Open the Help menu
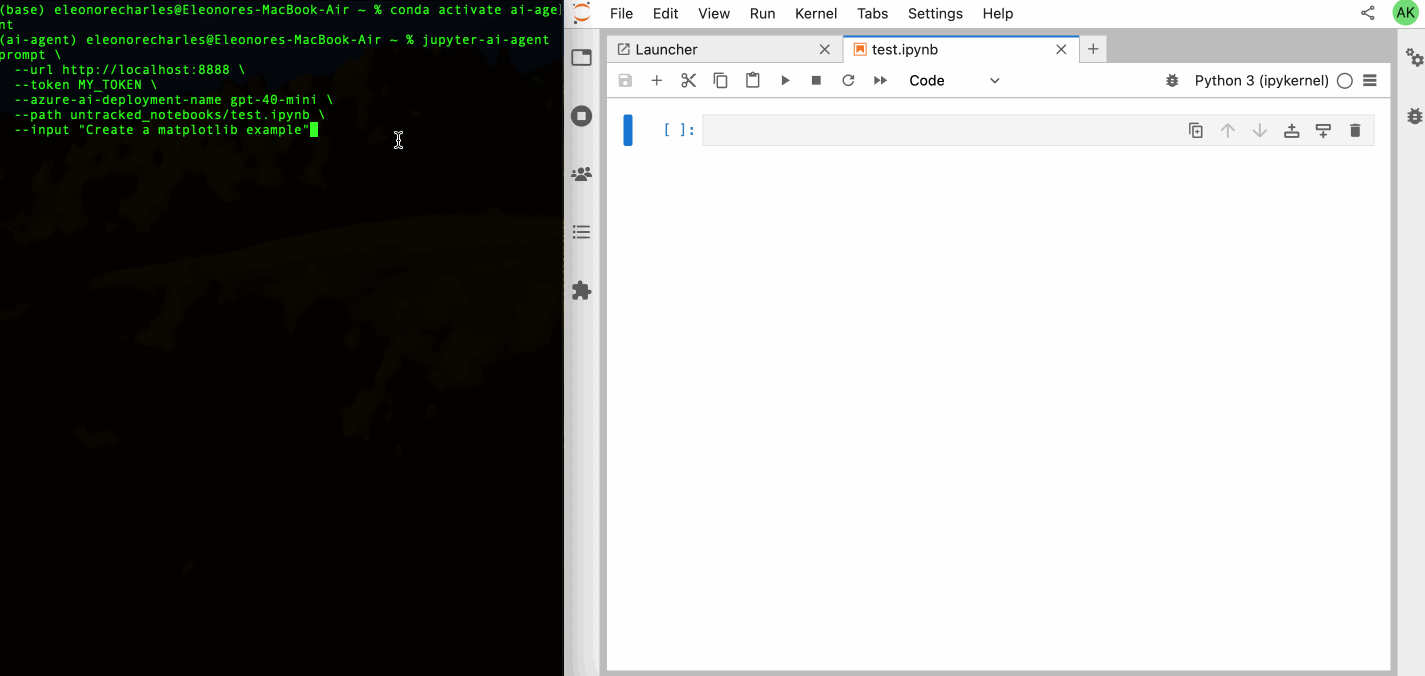1425x676 pixels. click(998, 14)
